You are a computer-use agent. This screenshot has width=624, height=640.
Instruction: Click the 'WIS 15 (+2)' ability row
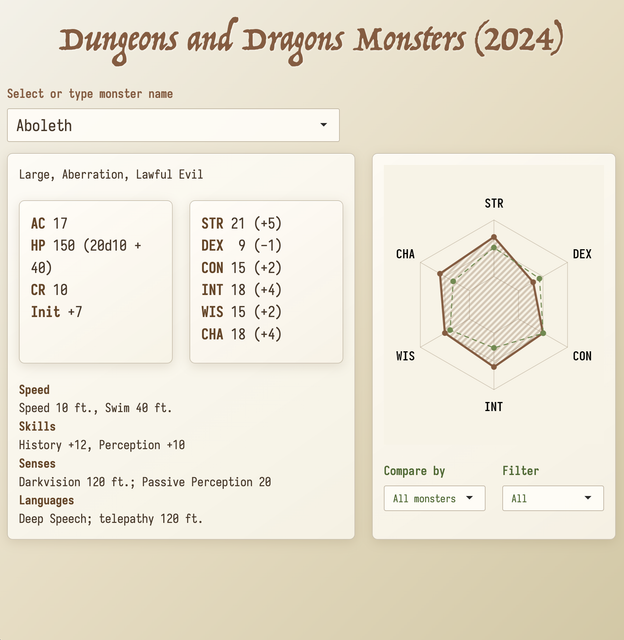241,312
